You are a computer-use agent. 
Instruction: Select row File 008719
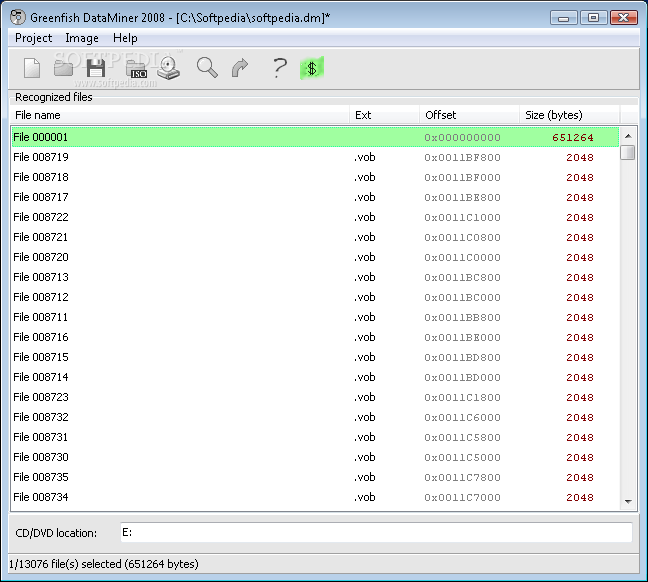(x=316, y=157)
